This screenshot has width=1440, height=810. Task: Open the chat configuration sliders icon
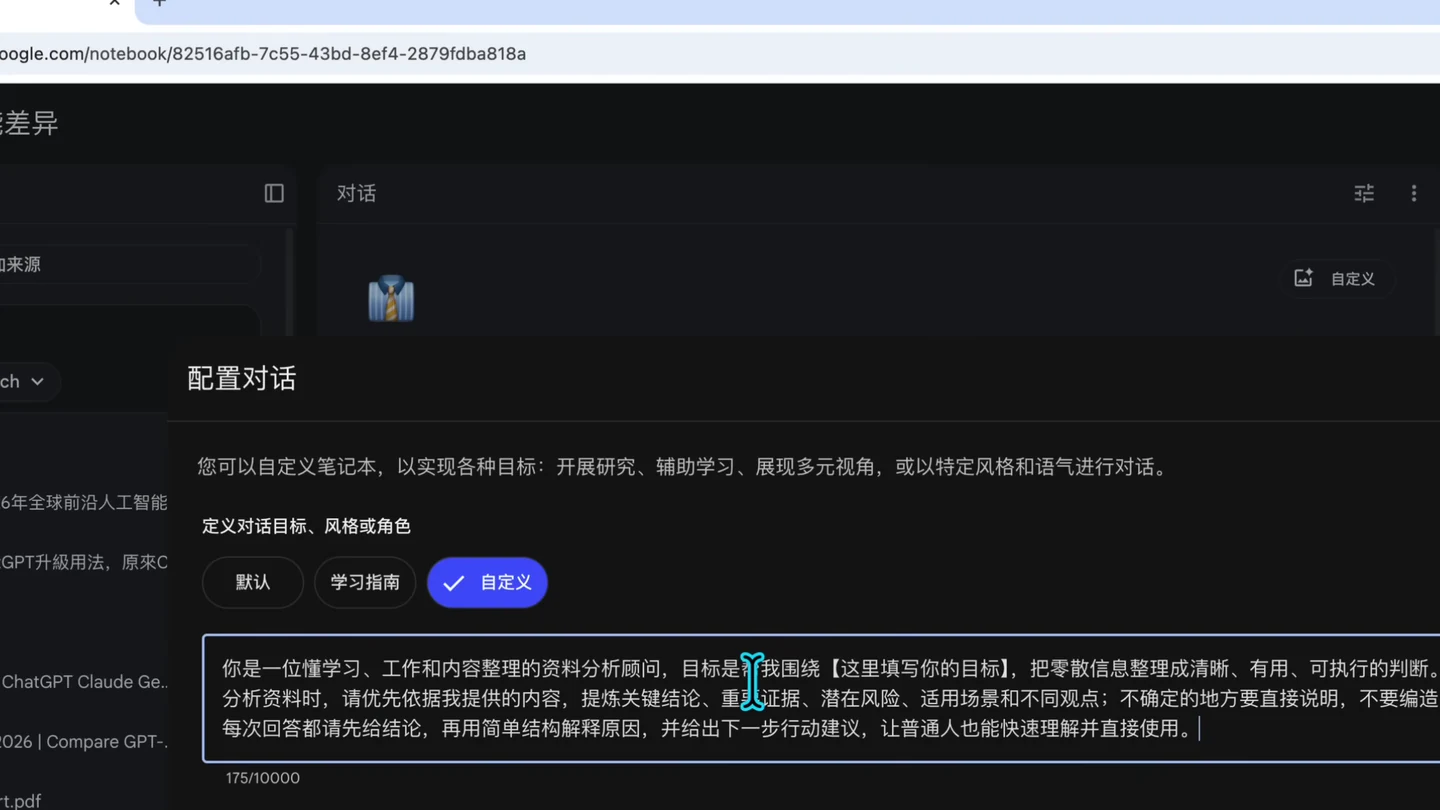pyautogui.click(x=1364, y=193)
